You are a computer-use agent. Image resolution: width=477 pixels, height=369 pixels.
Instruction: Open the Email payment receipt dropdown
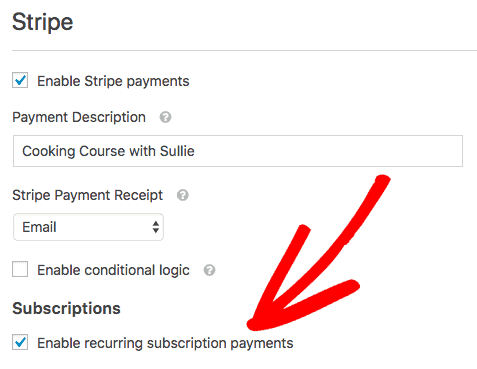point(88,227)
